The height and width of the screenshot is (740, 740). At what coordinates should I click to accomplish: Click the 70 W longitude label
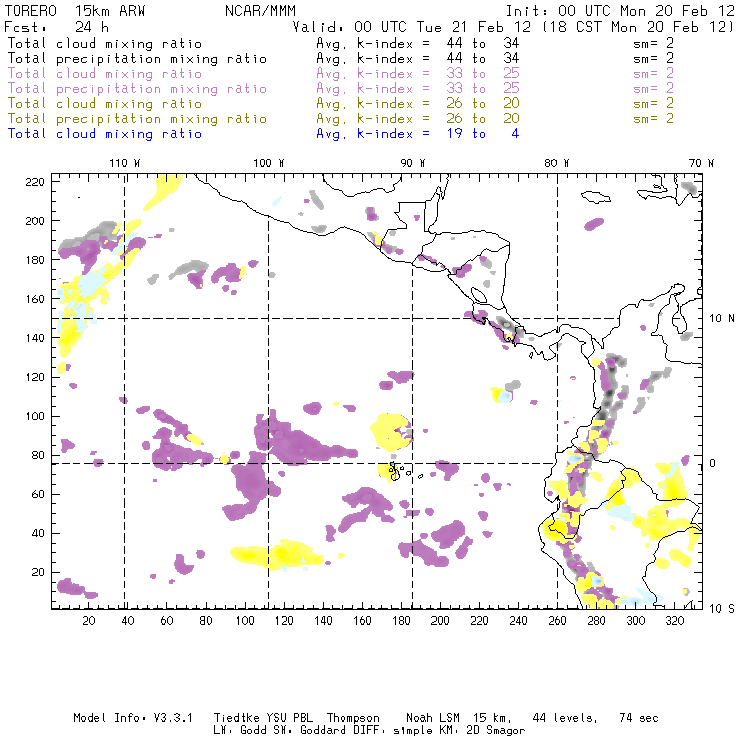coord(702,162)
